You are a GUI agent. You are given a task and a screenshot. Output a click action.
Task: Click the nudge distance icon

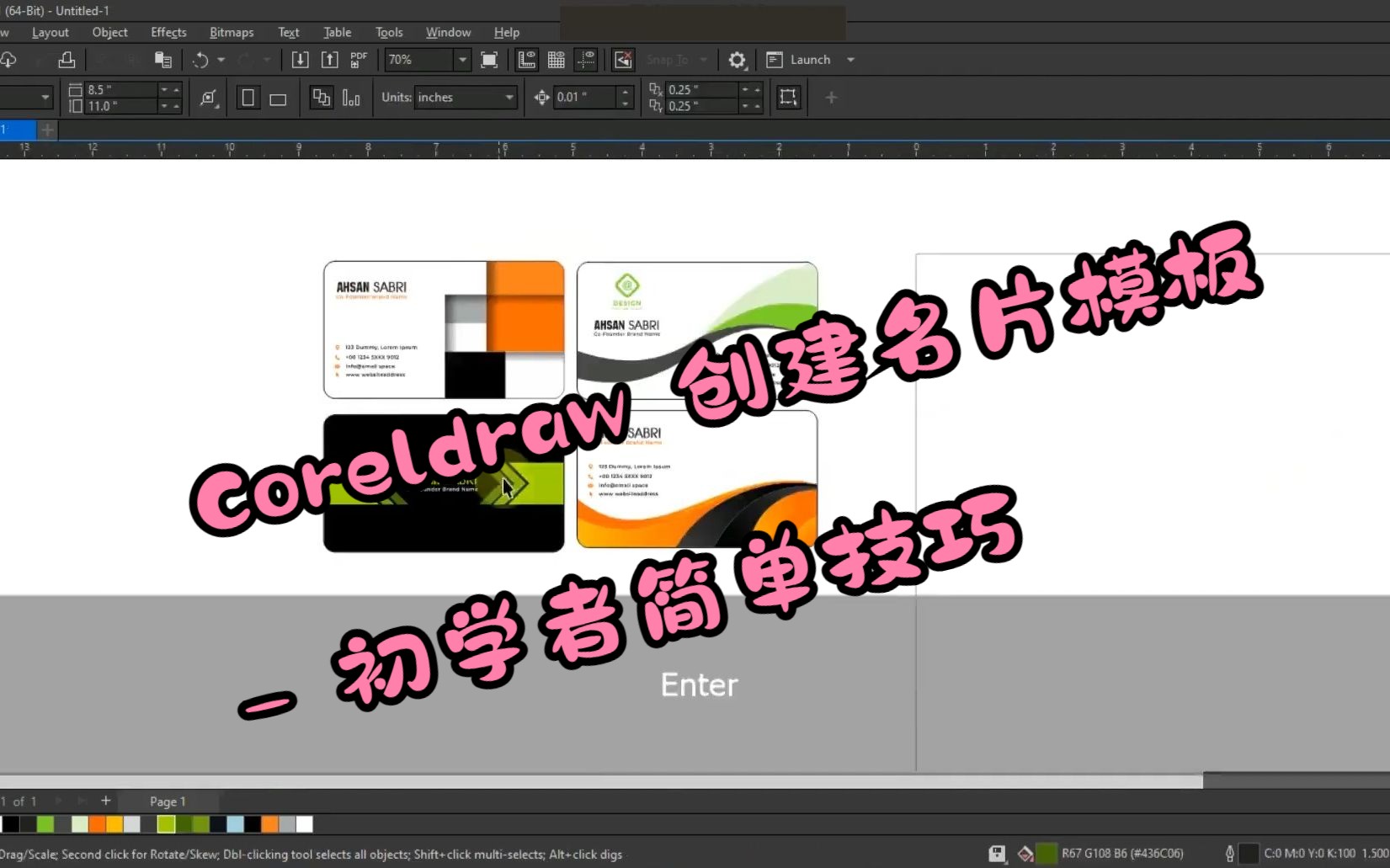tap(541, 98)
